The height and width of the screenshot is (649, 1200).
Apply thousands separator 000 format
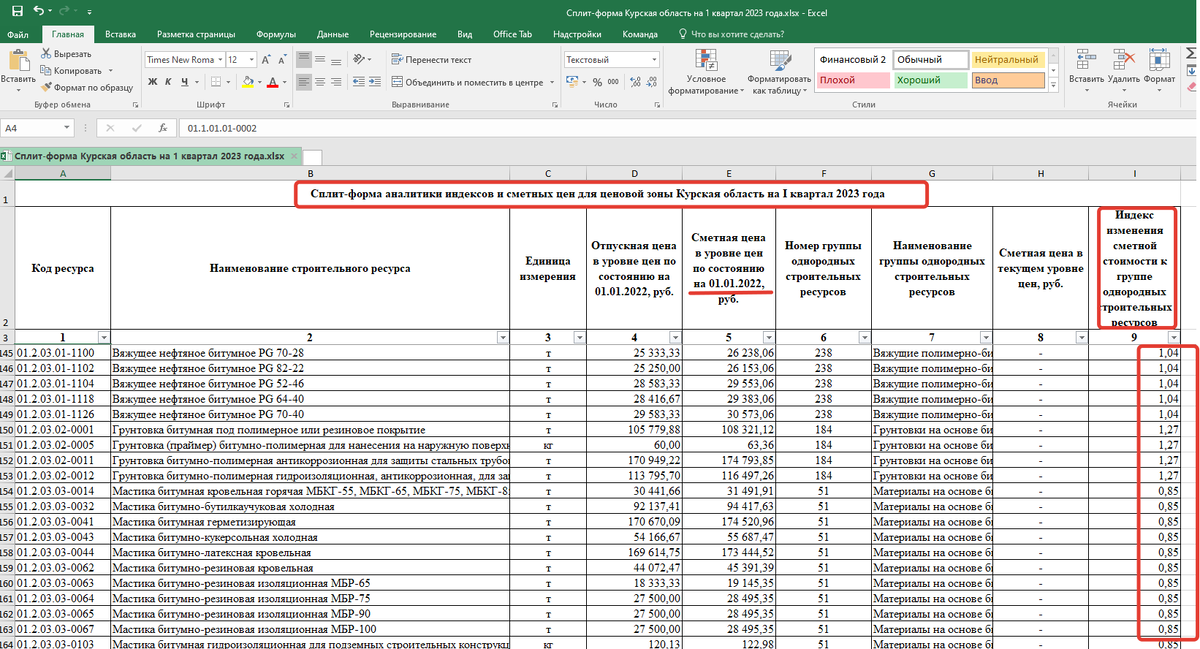point(613,83)
